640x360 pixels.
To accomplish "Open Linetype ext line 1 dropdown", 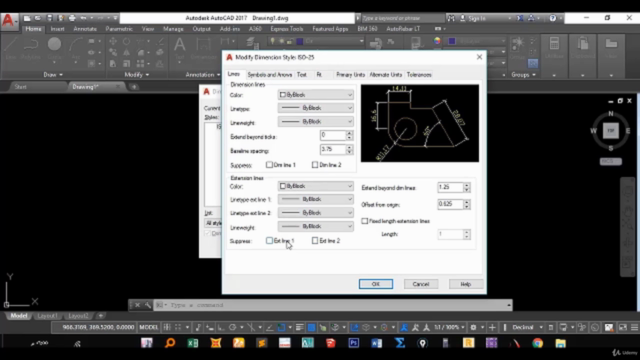I will [x=316, y=199].
